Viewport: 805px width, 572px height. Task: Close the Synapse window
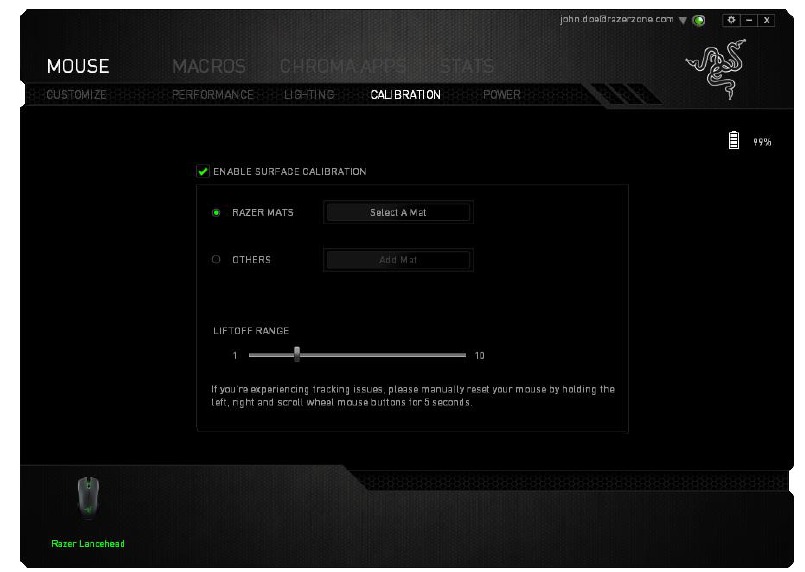pos(766,20)
